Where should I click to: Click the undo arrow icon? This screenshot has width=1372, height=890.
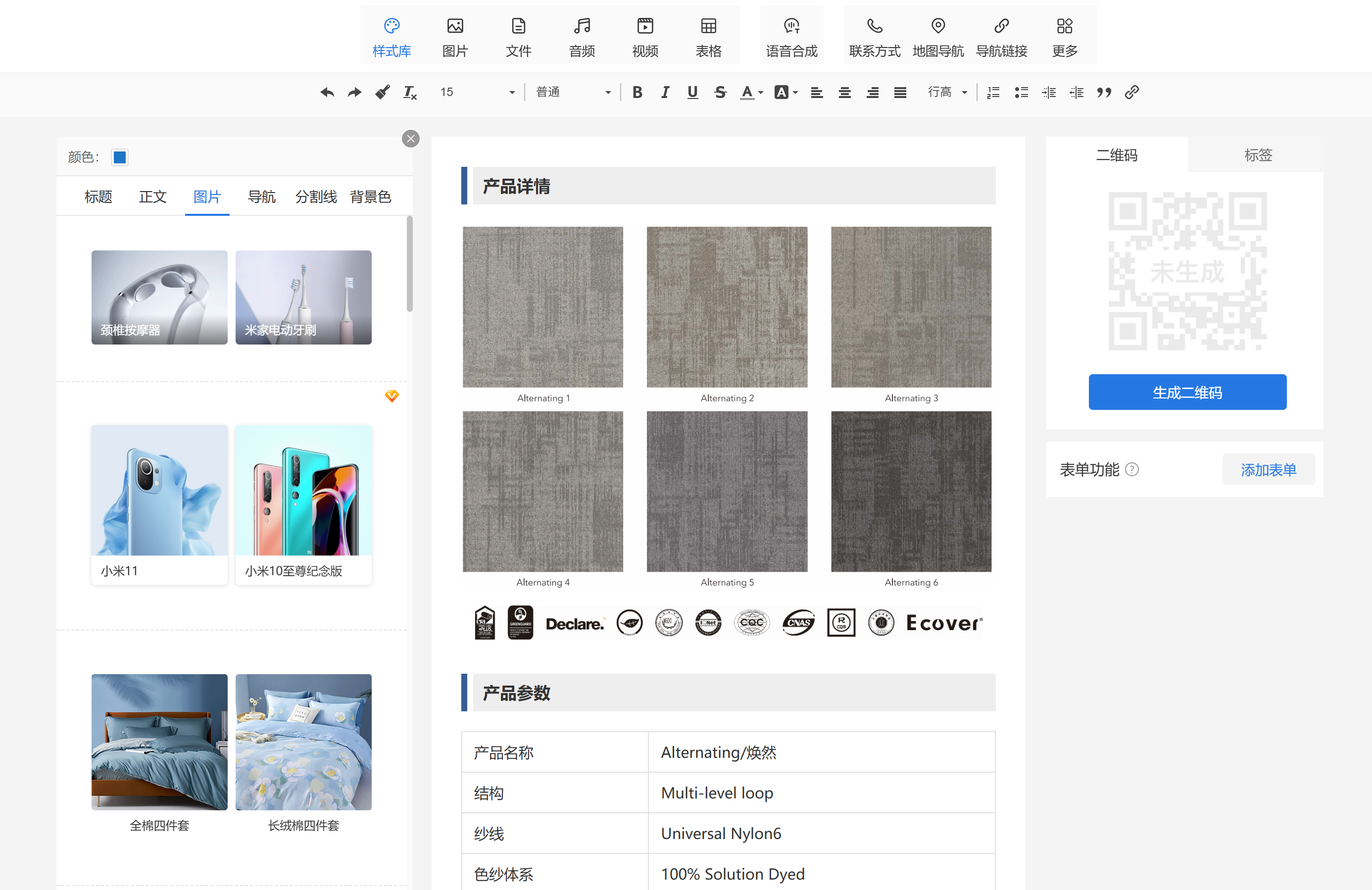click(x=327, y=92)
